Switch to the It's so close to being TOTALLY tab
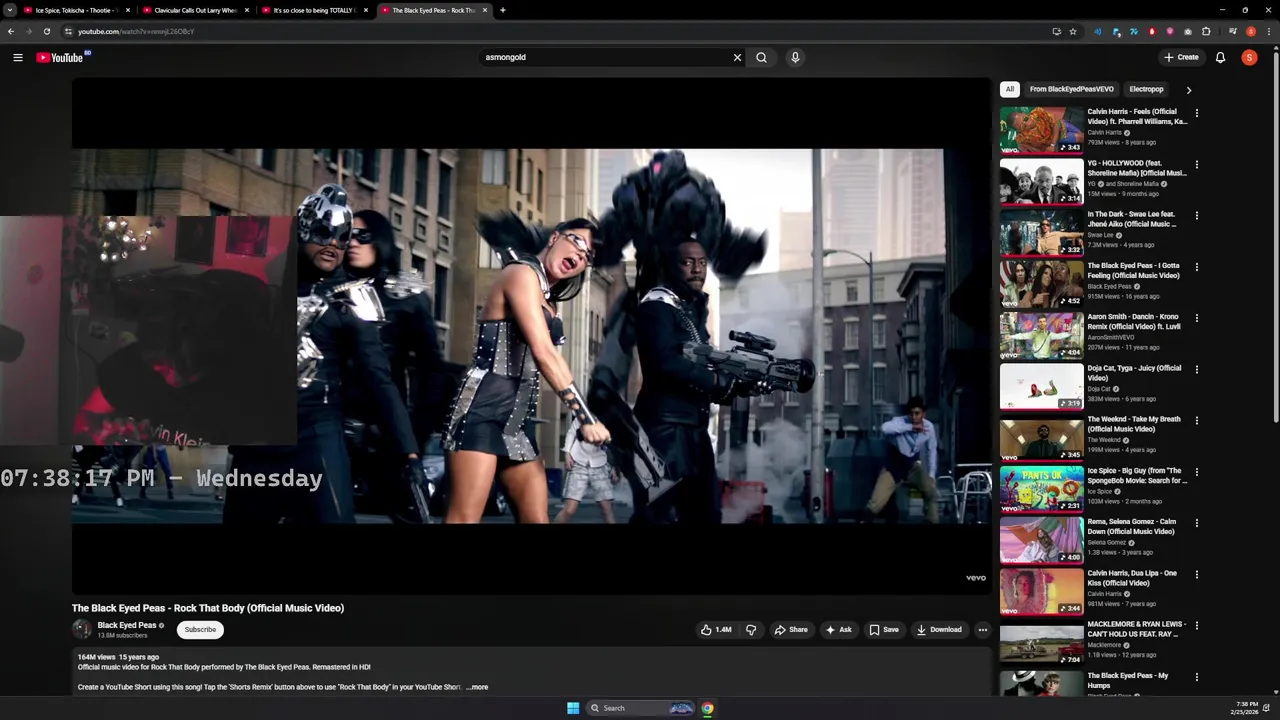Image resolution: width=1280 pixels, height=720 pixels. point(313,10)
